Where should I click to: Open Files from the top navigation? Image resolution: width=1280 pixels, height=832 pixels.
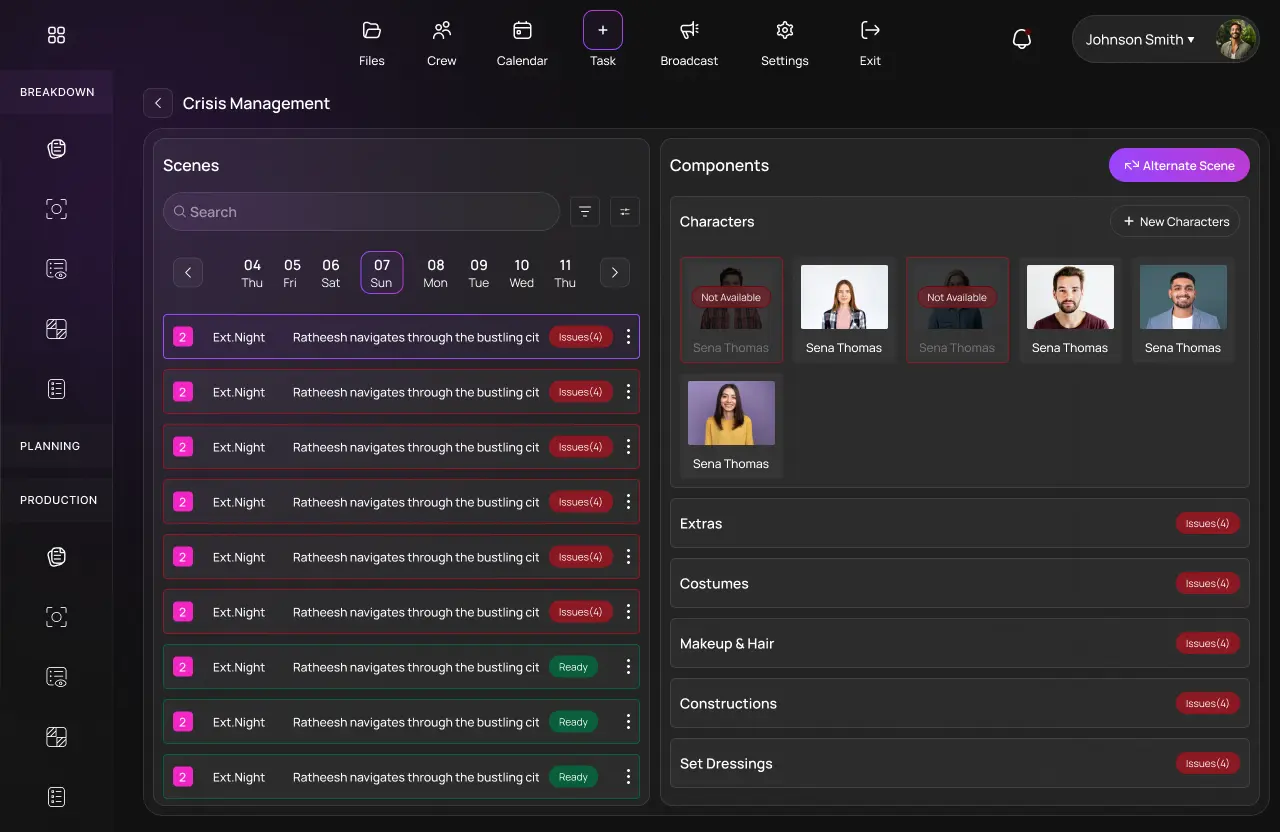[x=371, y=40]
